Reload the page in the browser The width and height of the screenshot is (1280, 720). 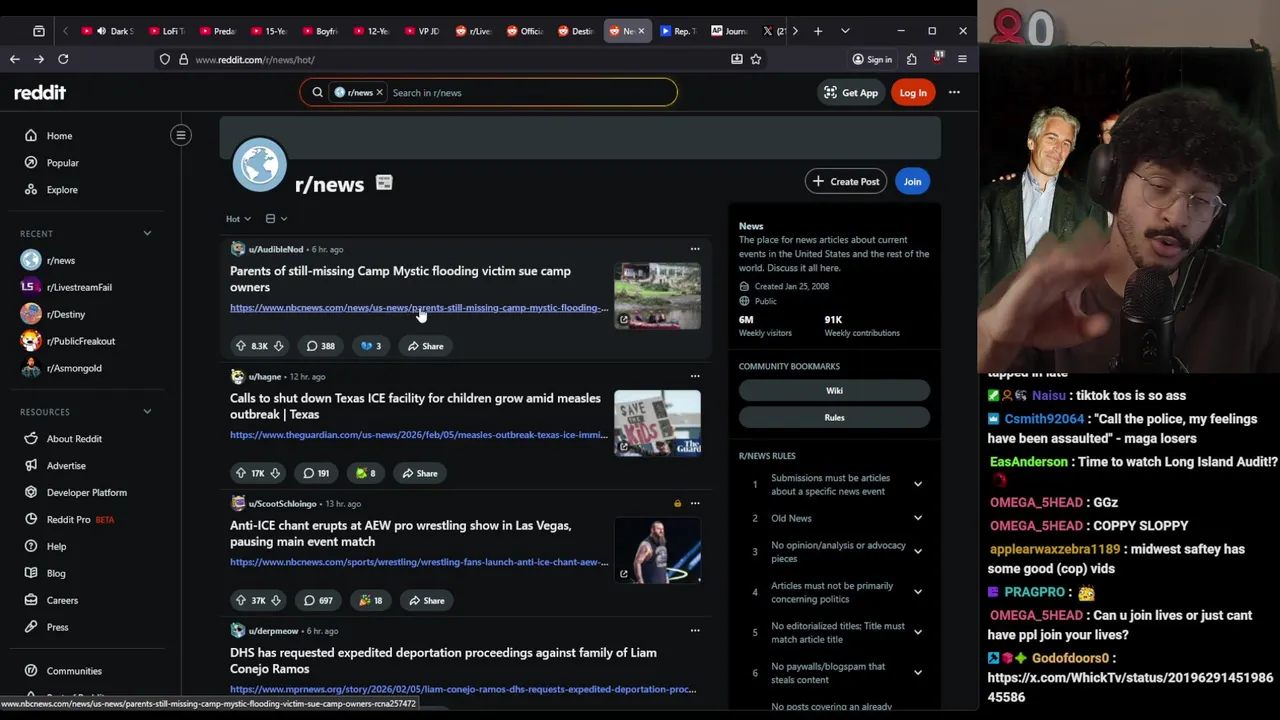(x=63, y=60)
